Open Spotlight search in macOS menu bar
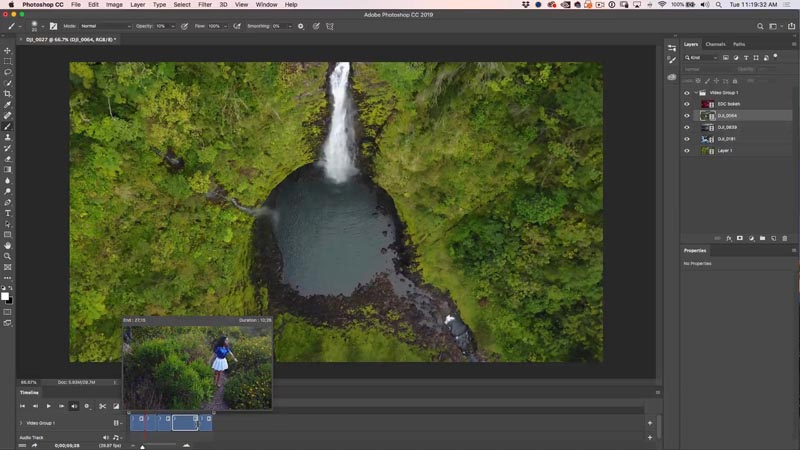This screenshot has height=450, width=800. (718, 5)
